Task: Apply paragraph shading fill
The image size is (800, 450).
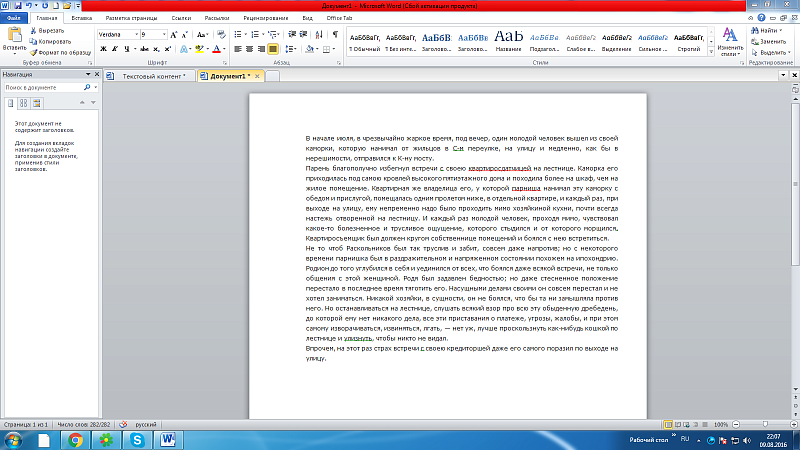Action: pyautogui.click(x=309, y=49)
